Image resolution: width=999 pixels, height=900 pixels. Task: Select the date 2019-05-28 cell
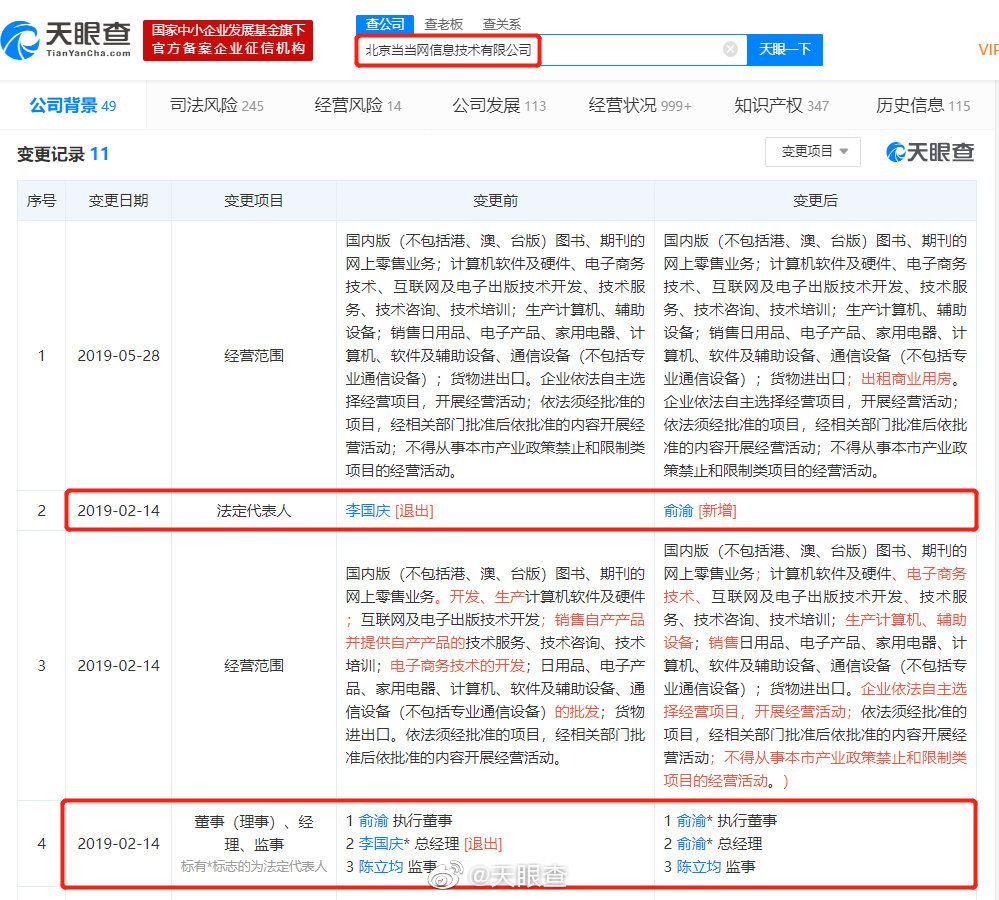[119, 355]
